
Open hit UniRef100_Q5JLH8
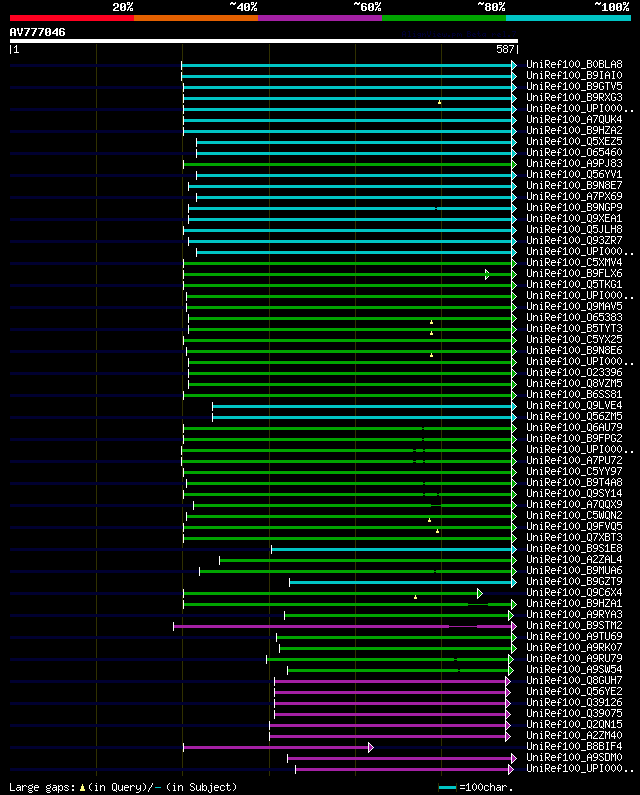(x=574, y=230)
